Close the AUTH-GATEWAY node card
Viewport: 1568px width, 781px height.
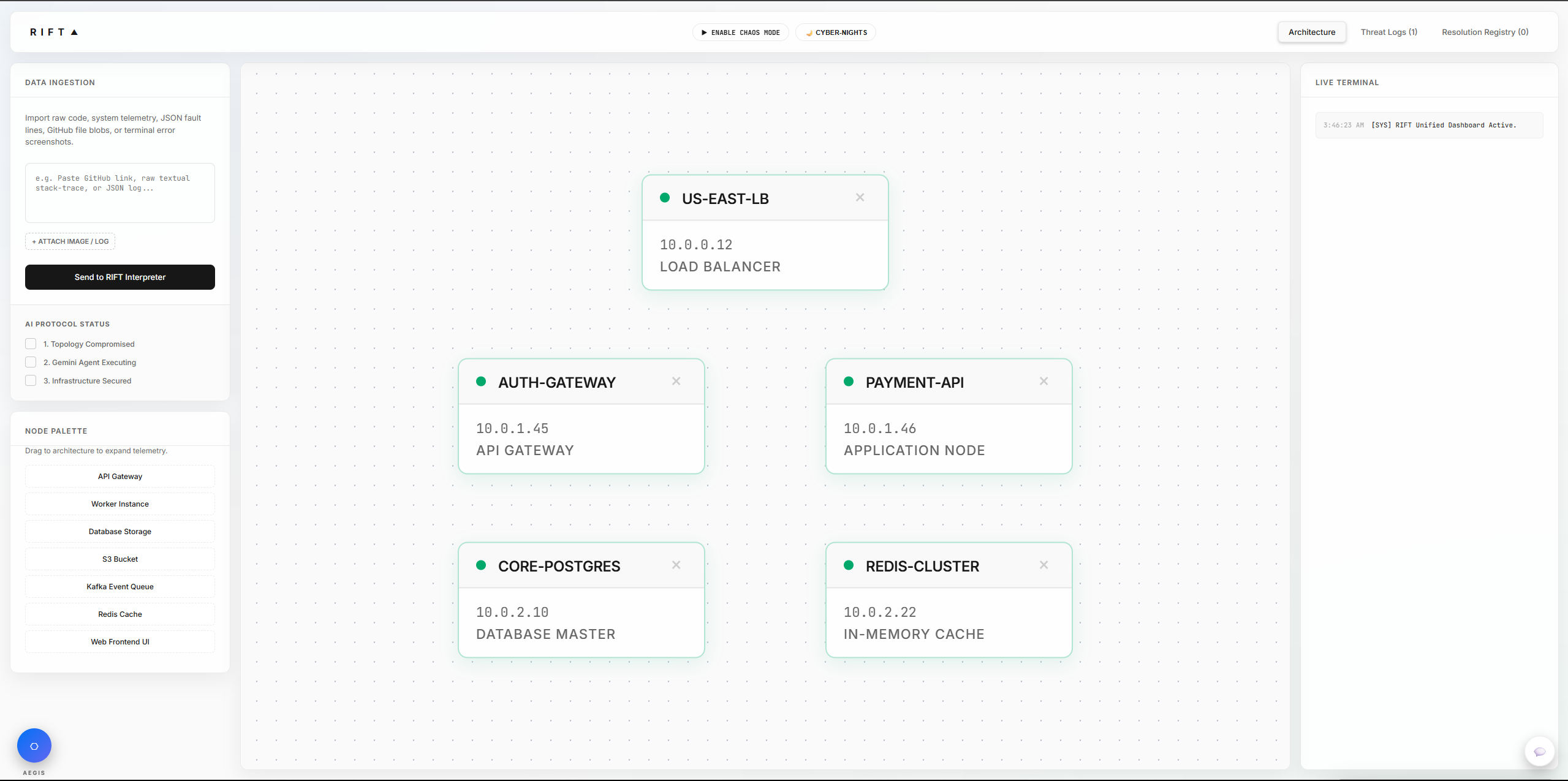(676, 381)
